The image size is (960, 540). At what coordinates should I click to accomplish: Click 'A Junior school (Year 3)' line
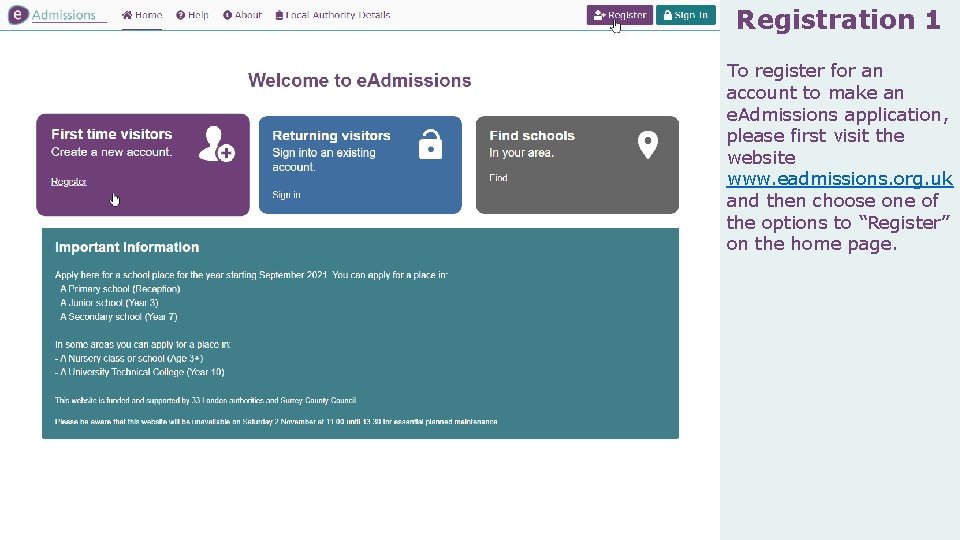pyautogui.click(x=109, y=302)
